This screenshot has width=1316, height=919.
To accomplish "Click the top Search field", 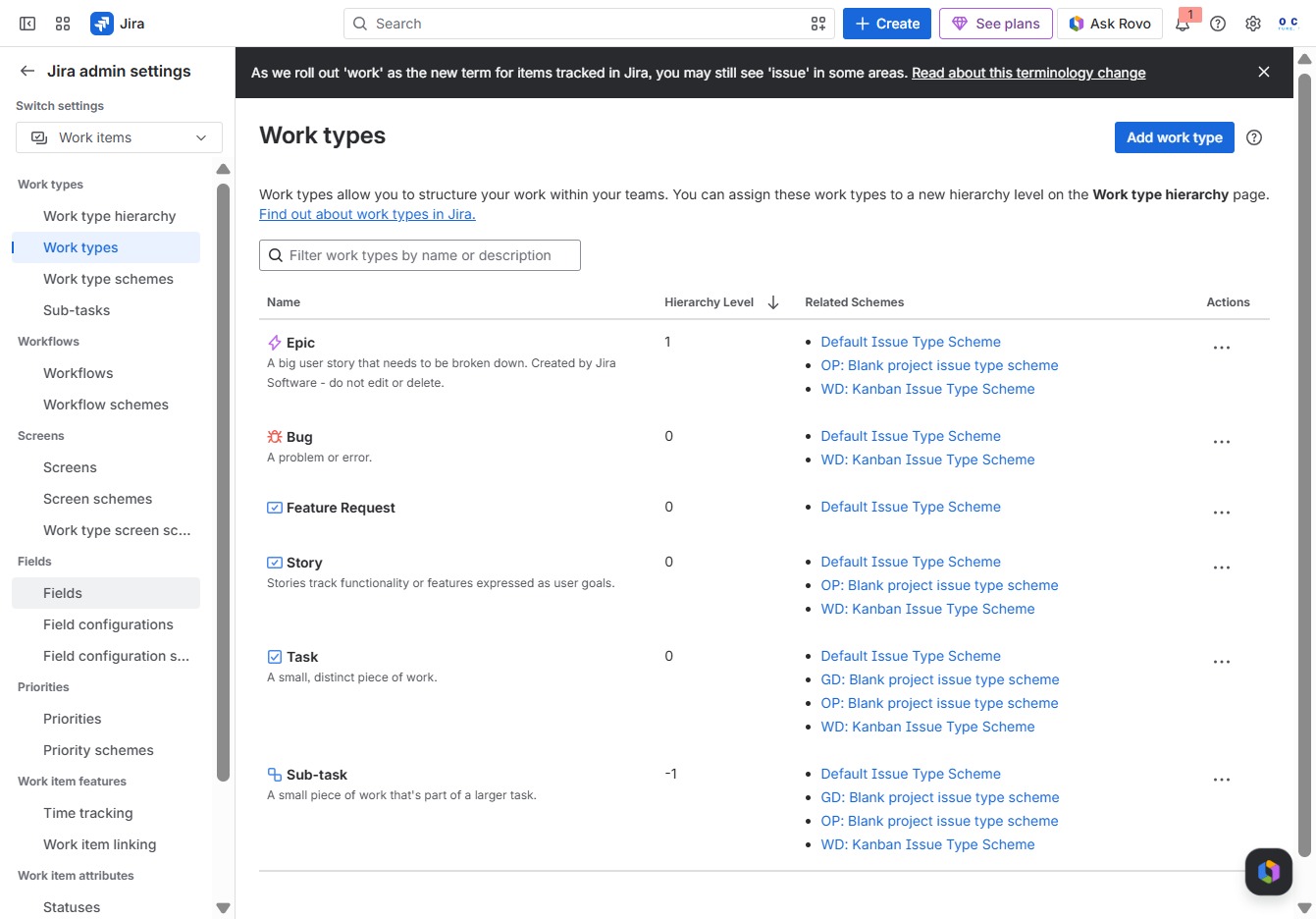I will [x=589, y=24].
